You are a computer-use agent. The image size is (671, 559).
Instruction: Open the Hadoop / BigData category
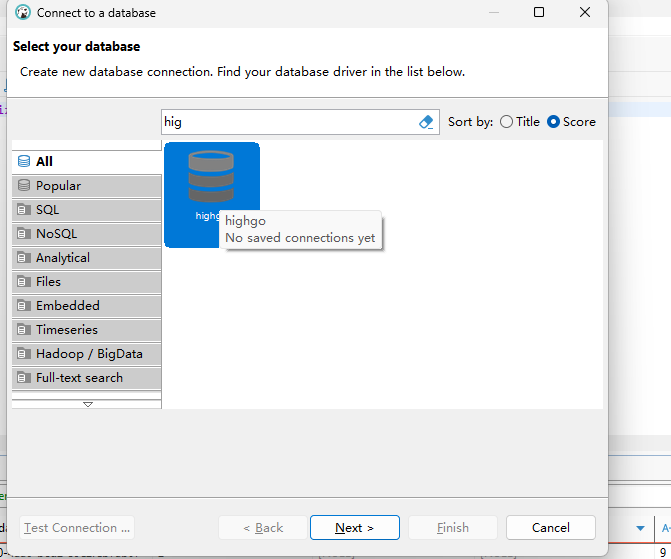[x=86, y=354]
